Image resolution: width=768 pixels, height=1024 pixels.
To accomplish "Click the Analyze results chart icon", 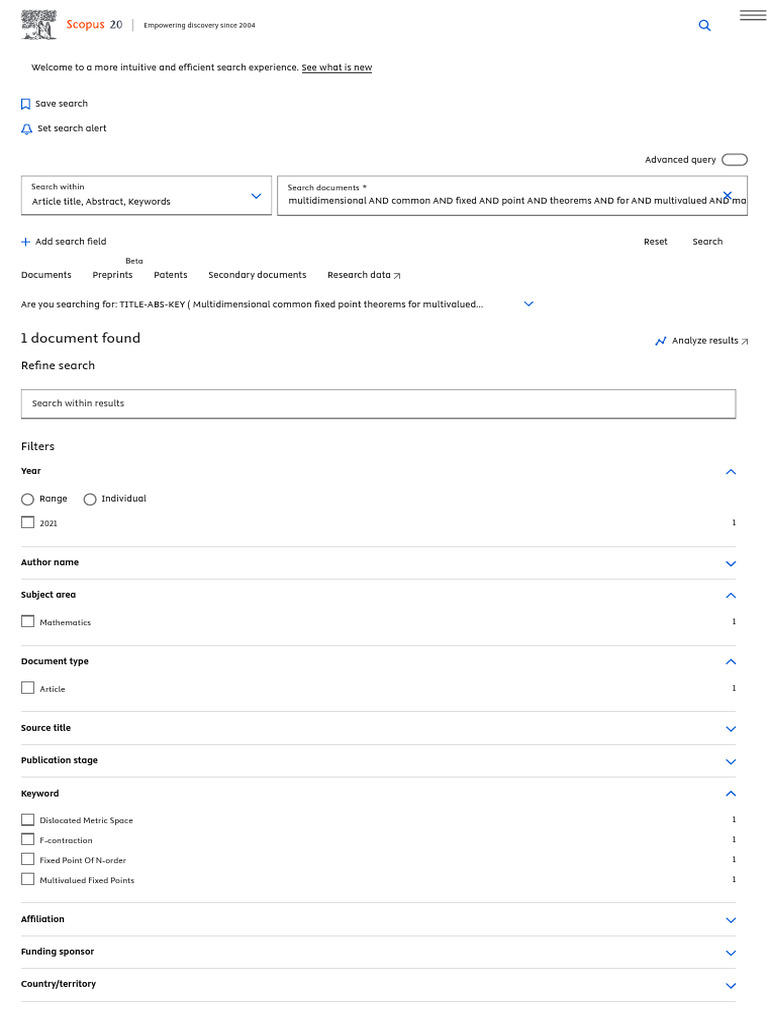I will click(x=661, y=341).
